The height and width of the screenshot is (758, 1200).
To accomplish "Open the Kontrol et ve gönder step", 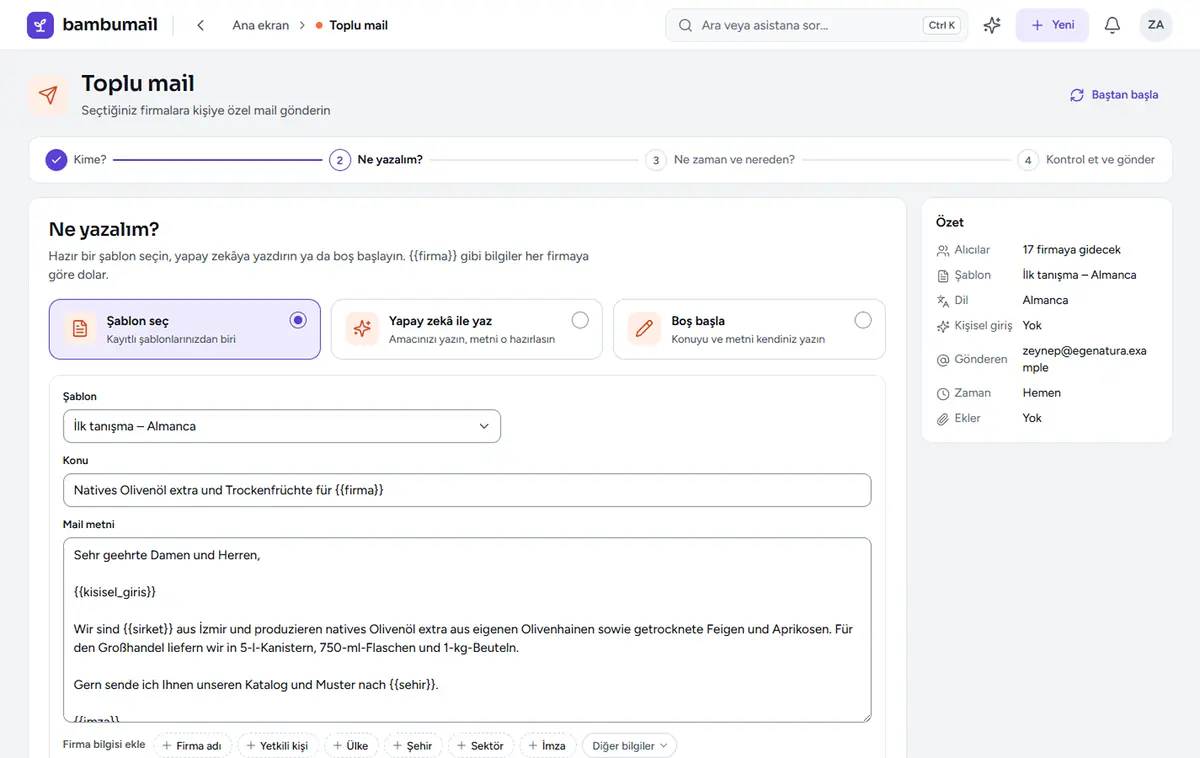I will click(x=1086, y=159).
